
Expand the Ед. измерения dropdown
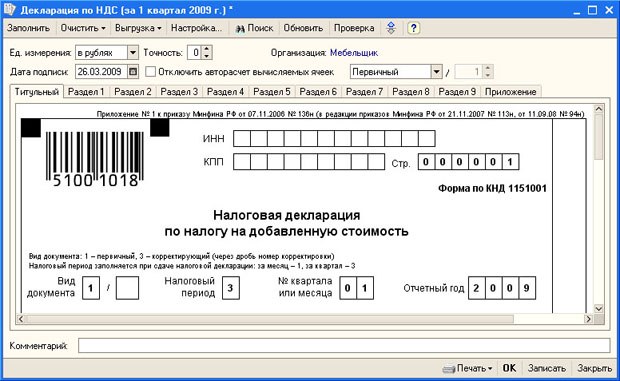coord(133,53)
